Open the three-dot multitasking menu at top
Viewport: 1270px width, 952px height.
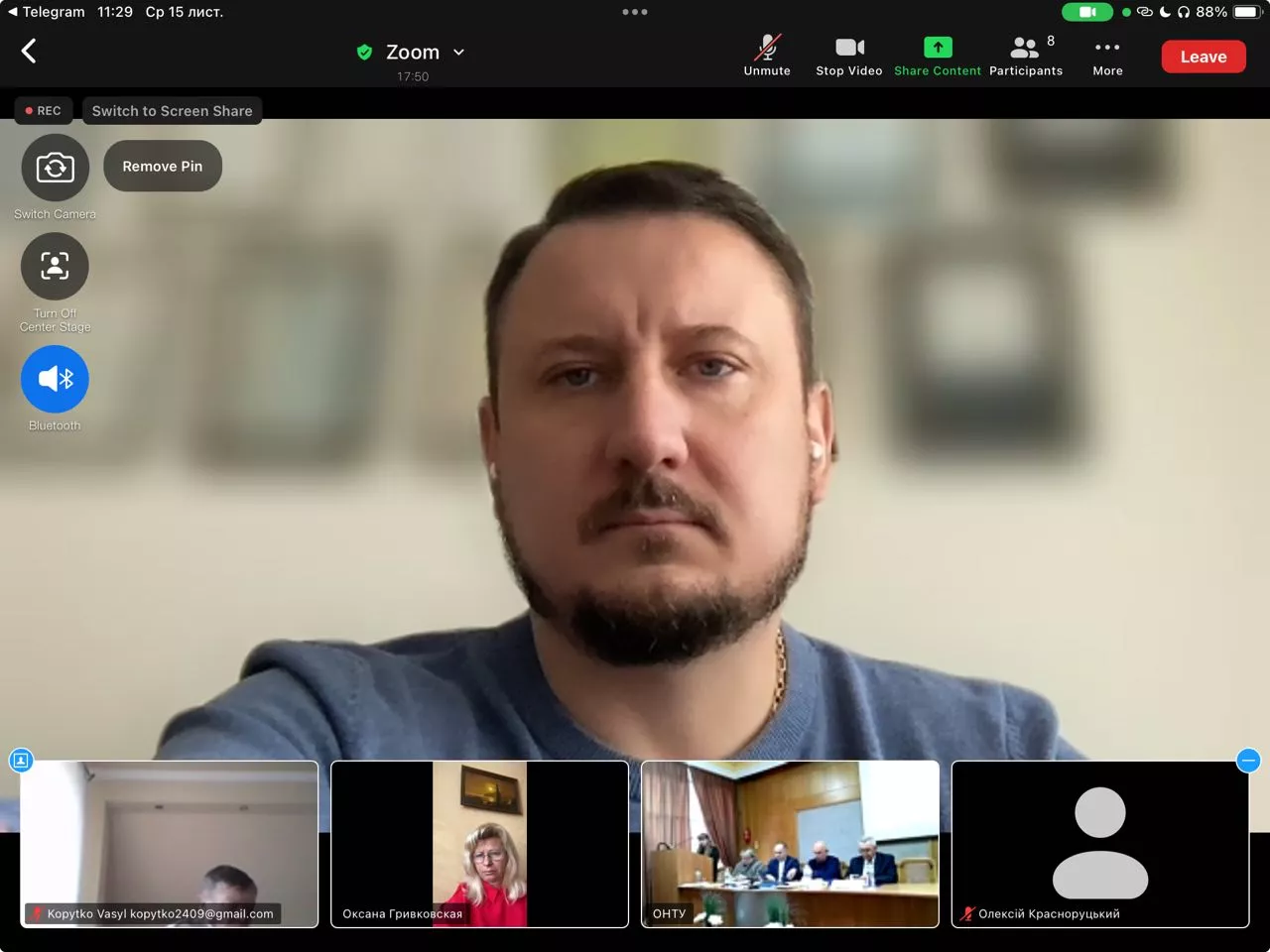tap(635, 12)
